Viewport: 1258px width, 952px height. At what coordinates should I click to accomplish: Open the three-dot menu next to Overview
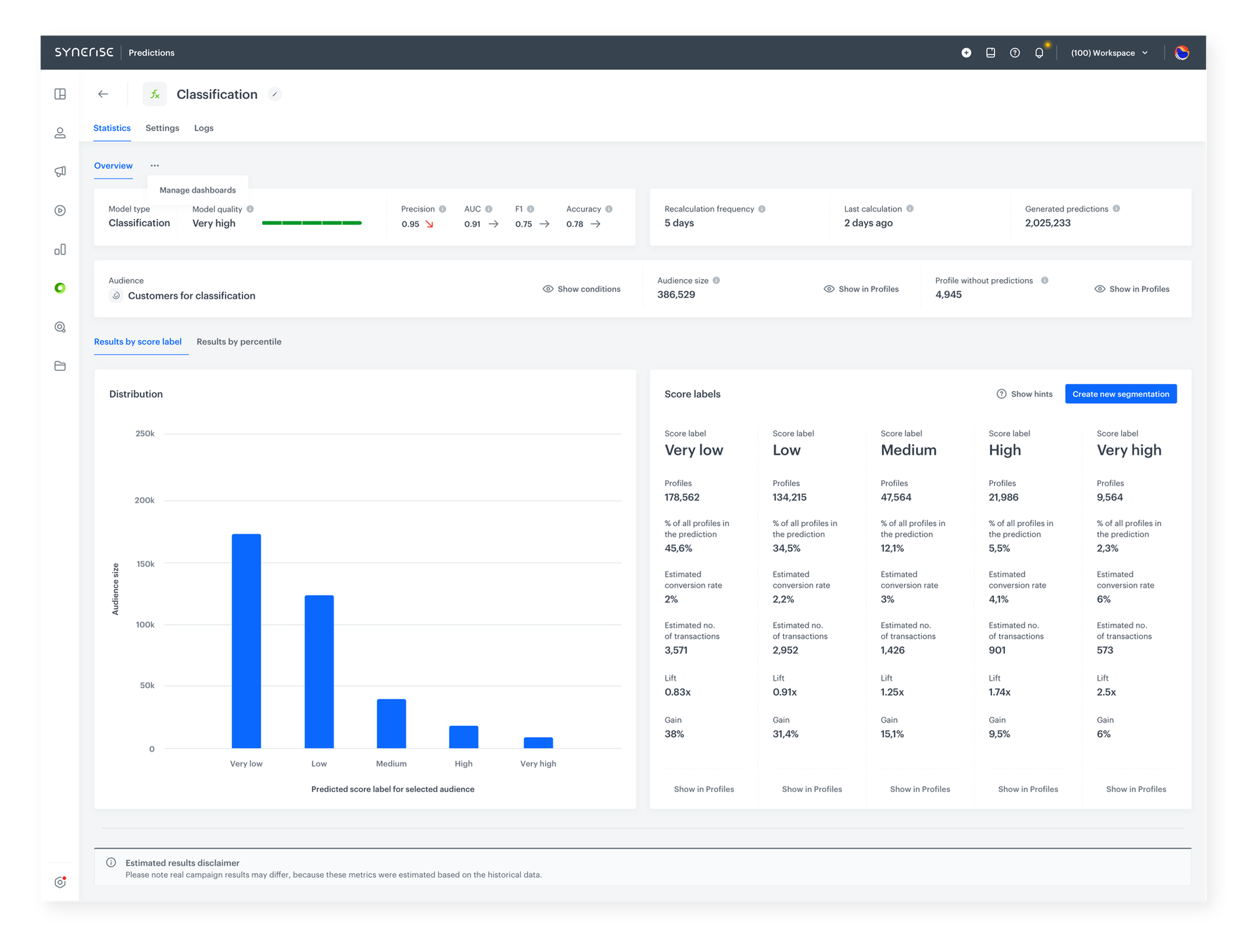155,165
